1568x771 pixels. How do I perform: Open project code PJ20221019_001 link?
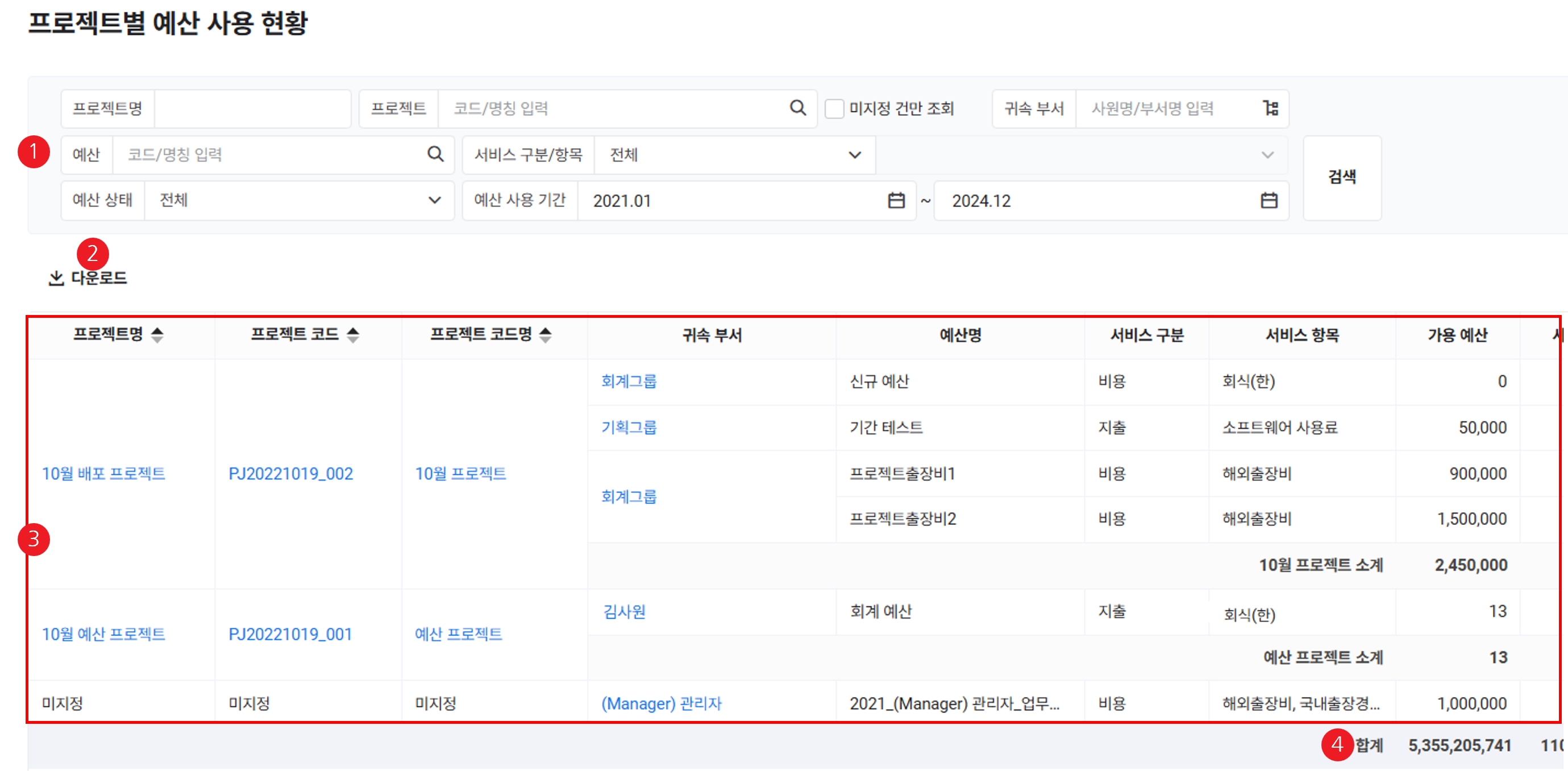(290, 634)
